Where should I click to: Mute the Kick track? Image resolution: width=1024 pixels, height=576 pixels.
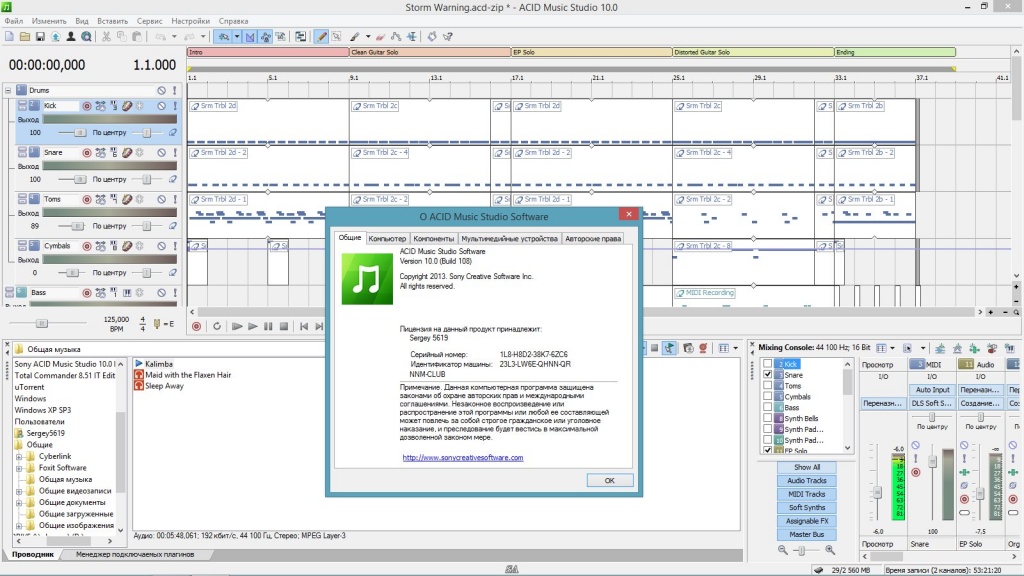[161, 106]
